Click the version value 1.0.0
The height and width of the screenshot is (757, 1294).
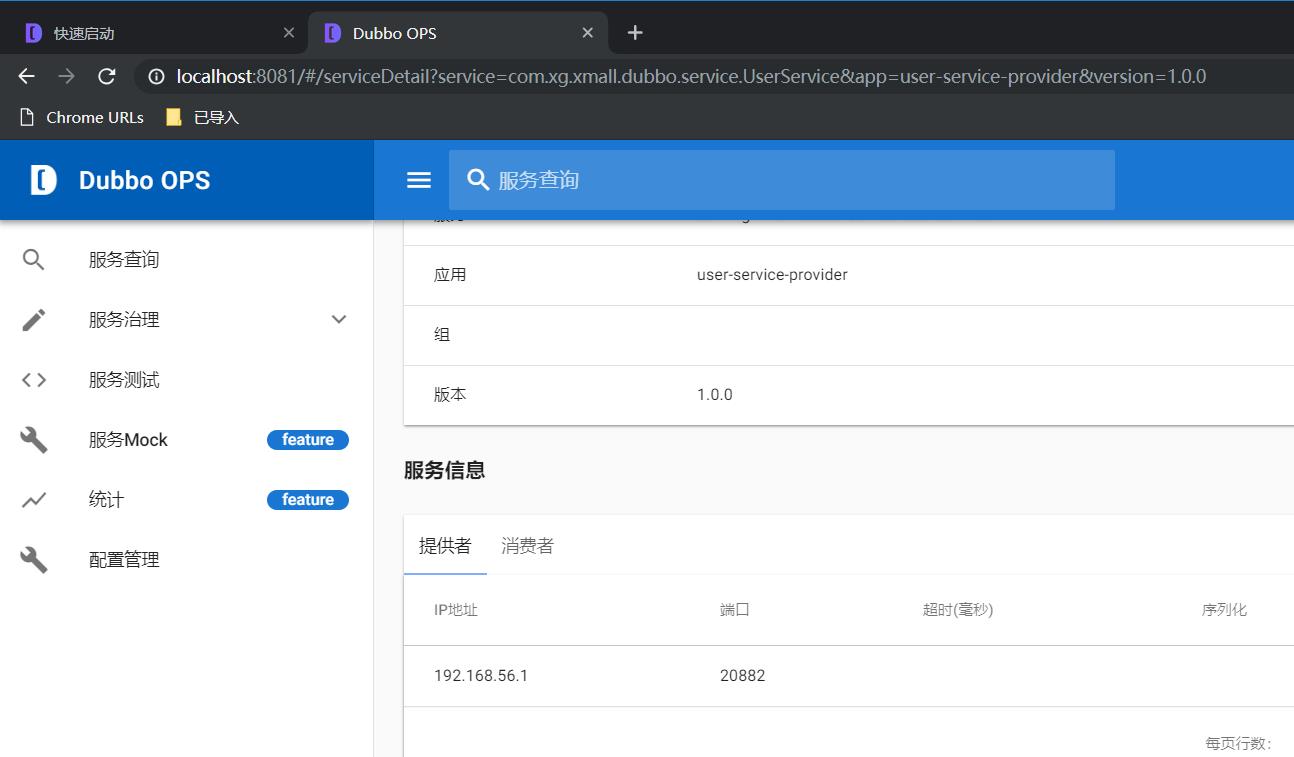coord(715,395)
